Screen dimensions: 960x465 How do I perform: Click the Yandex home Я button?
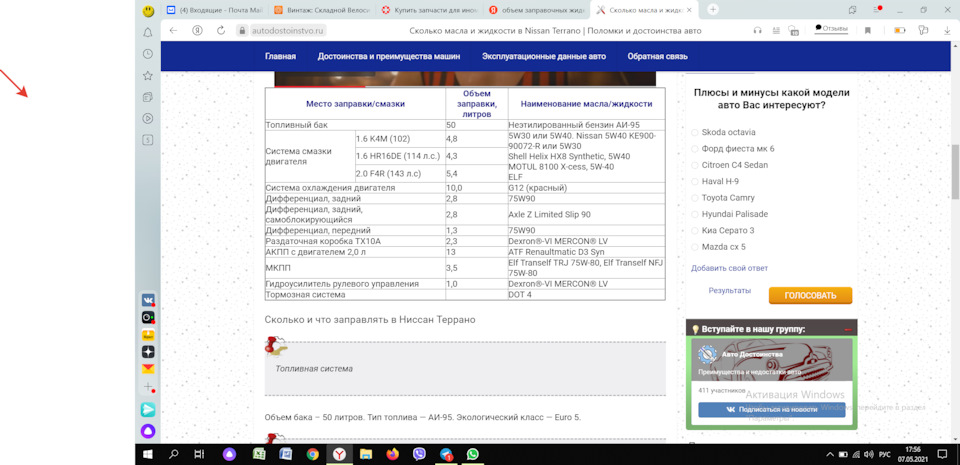197,31
